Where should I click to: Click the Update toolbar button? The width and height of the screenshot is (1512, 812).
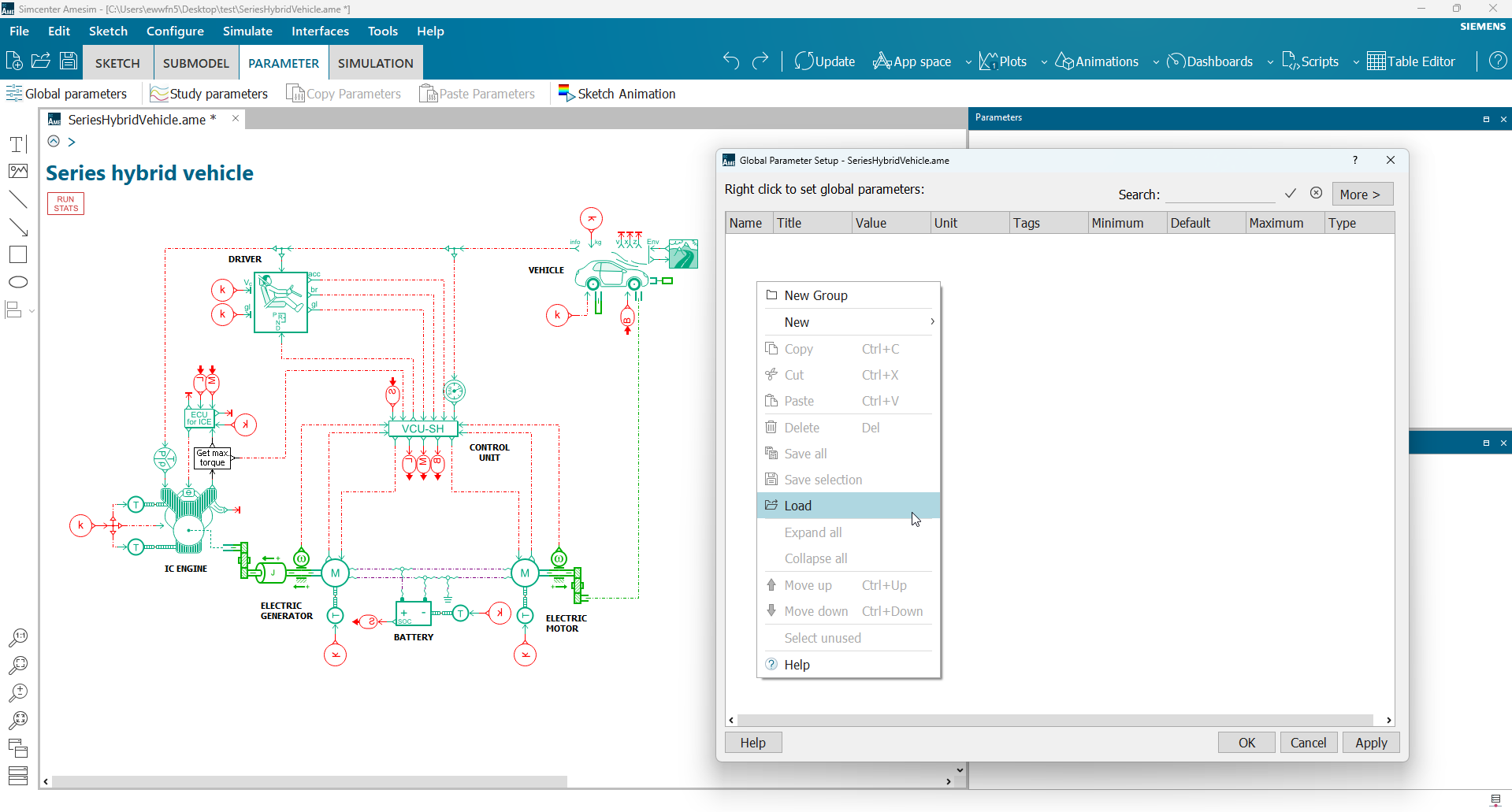point(825,61)
